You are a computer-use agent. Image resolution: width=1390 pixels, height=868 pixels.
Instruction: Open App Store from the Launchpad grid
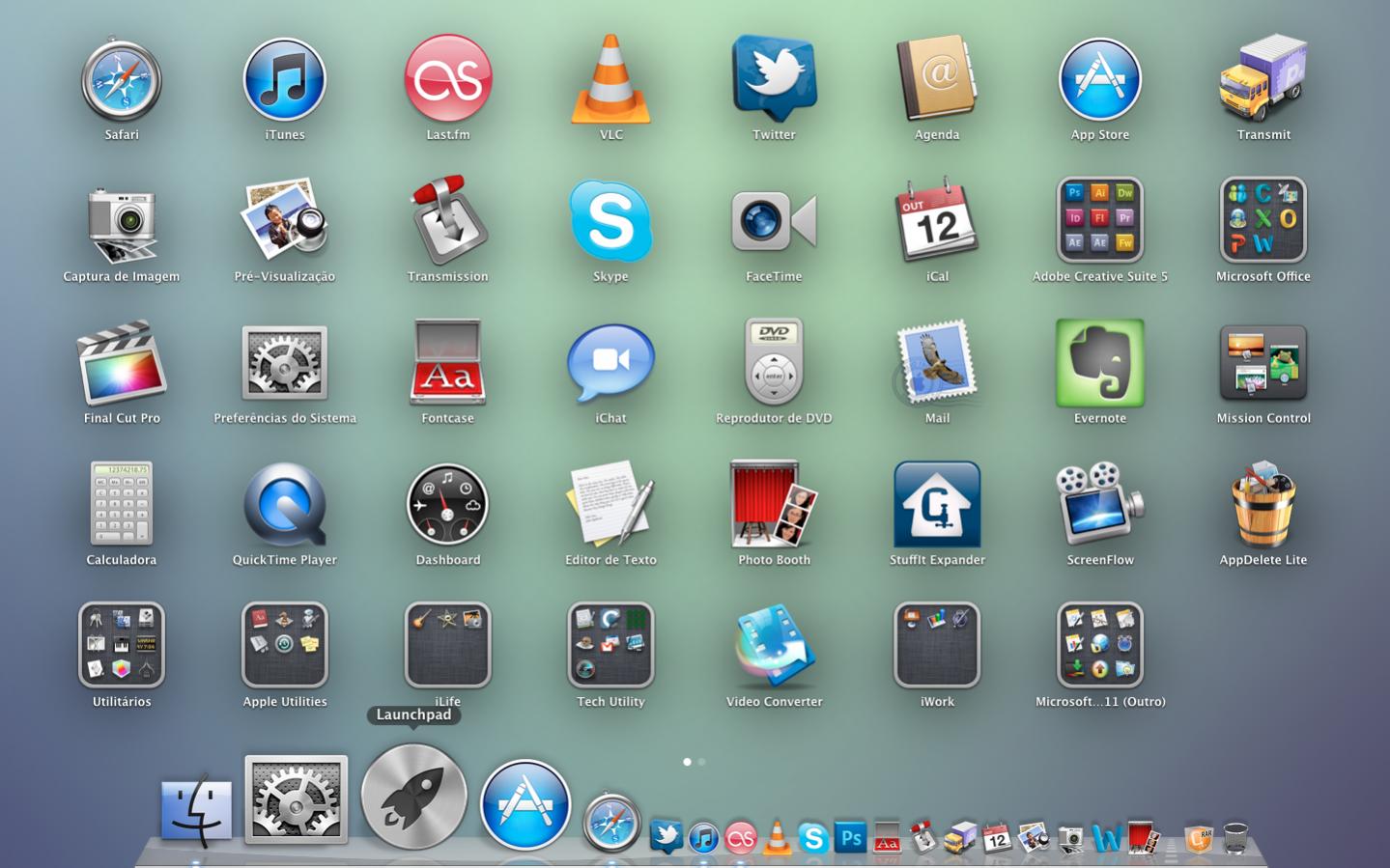(1100, 79)
